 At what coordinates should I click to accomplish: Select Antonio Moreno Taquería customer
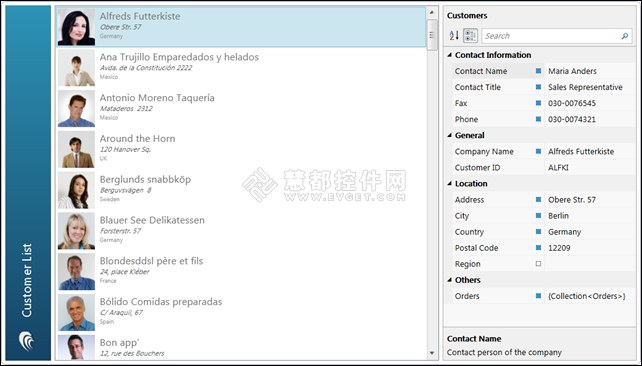point(241,108)
